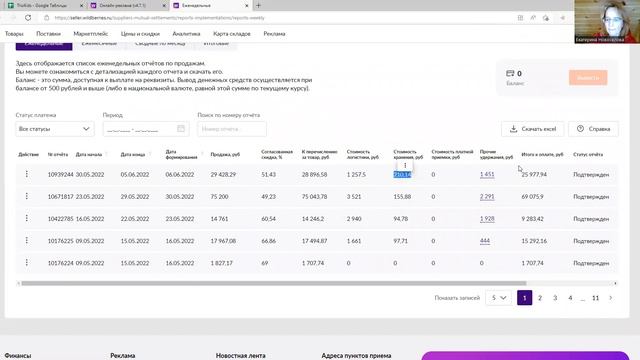Open the Цены и скидки menu
The height and width of the screenshot is (360, 640).
click(x=140, y=34)
